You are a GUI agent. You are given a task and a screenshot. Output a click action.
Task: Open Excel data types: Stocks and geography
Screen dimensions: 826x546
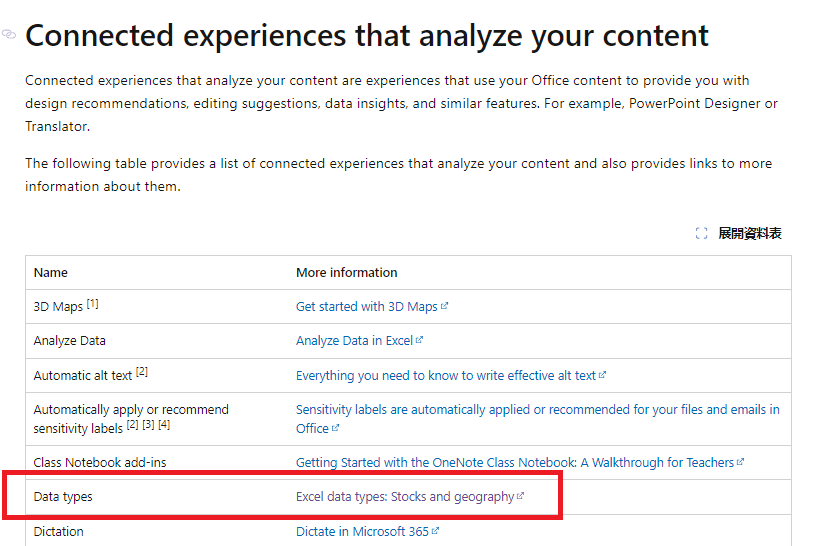pos(404,497)
